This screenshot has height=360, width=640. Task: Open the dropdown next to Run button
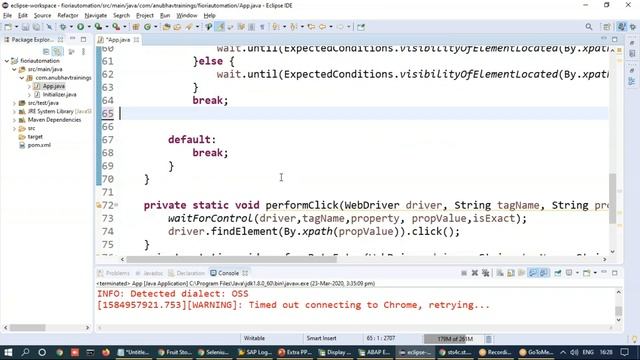coord(89,27)
